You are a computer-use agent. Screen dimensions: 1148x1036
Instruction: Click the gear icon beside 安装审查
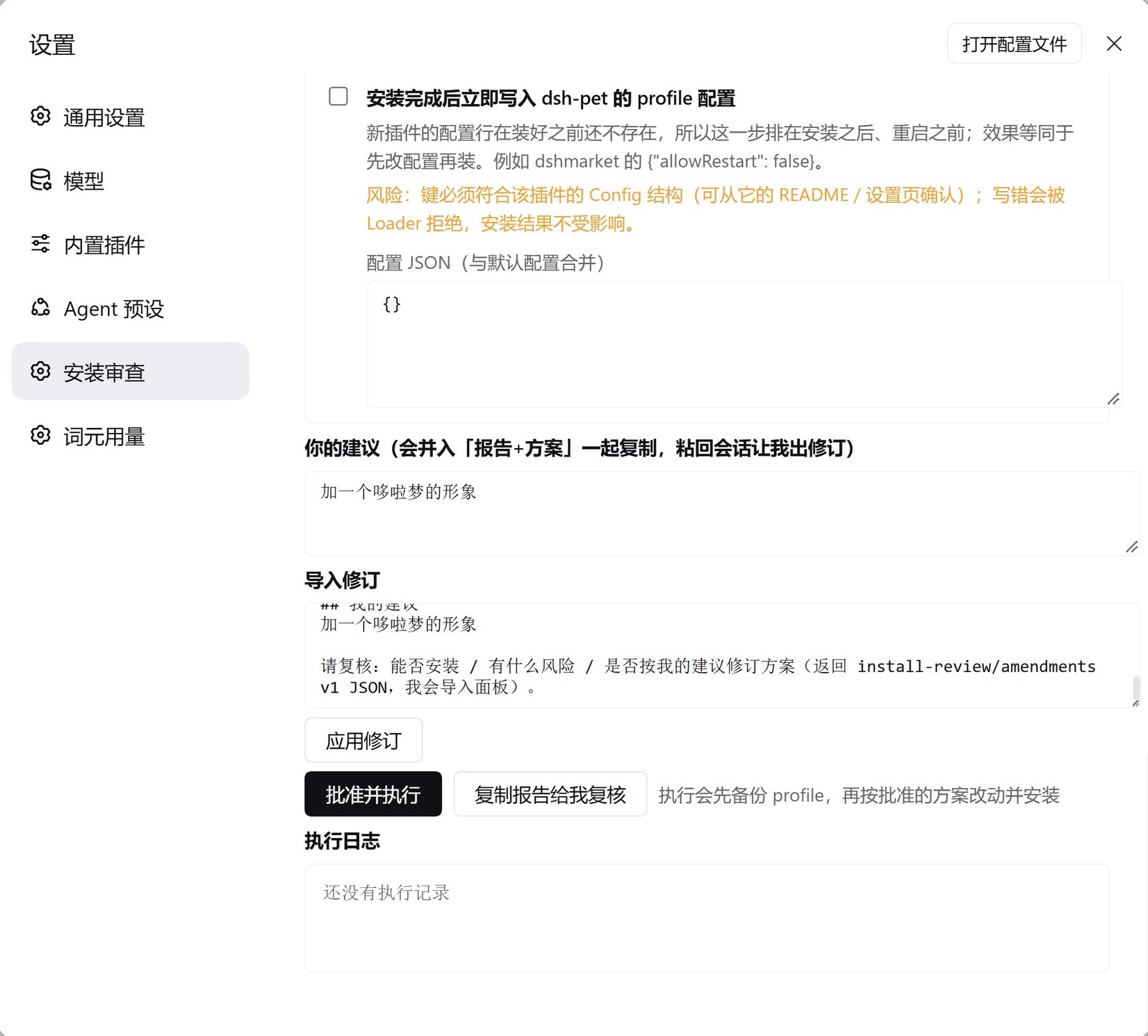40,372
